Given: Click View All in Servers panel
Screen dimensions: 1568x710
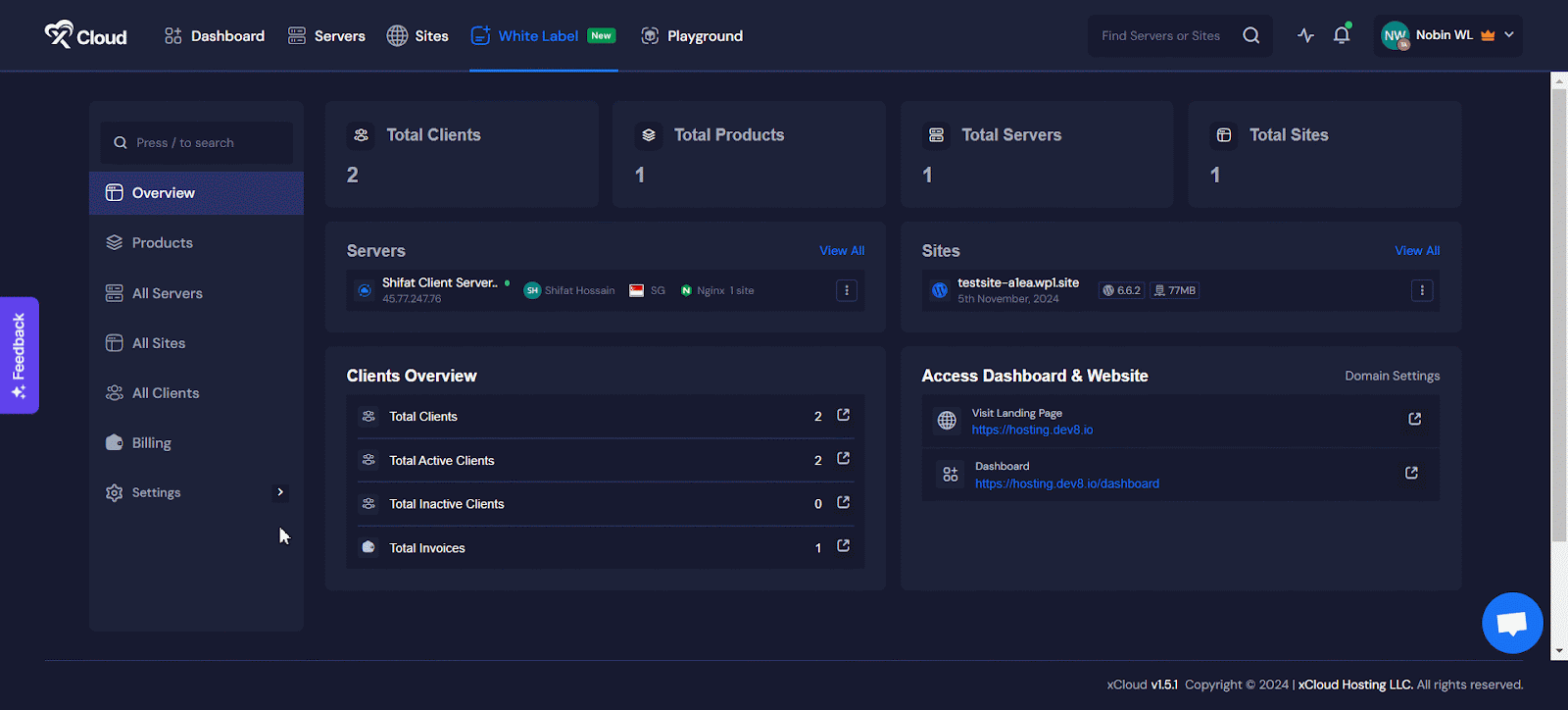Looking at the screenshot, I should click(842, 251).
